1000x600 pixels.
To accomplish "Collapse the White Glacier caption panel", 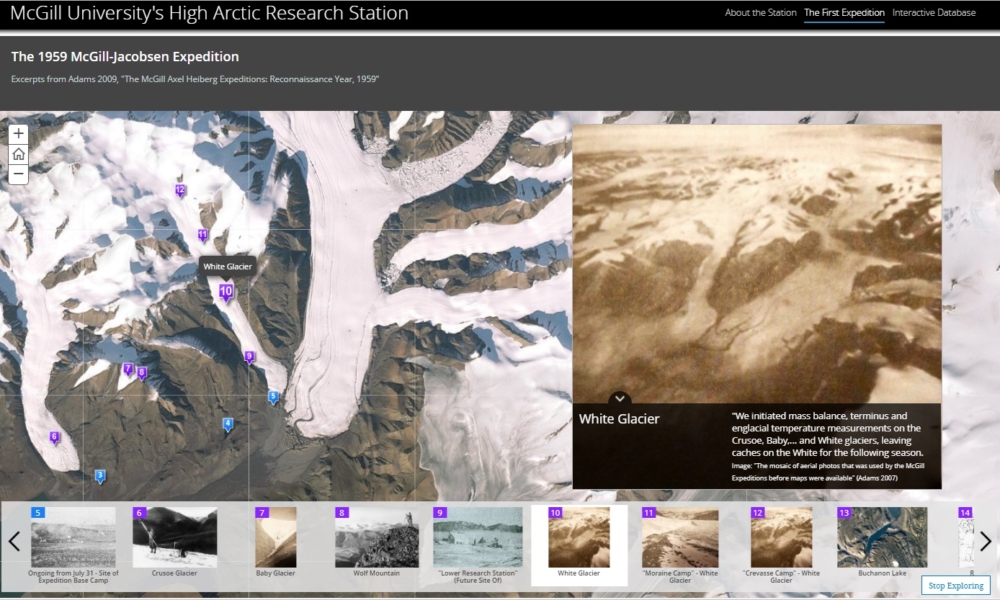I will pyautogui.click(x=620, y=399).
